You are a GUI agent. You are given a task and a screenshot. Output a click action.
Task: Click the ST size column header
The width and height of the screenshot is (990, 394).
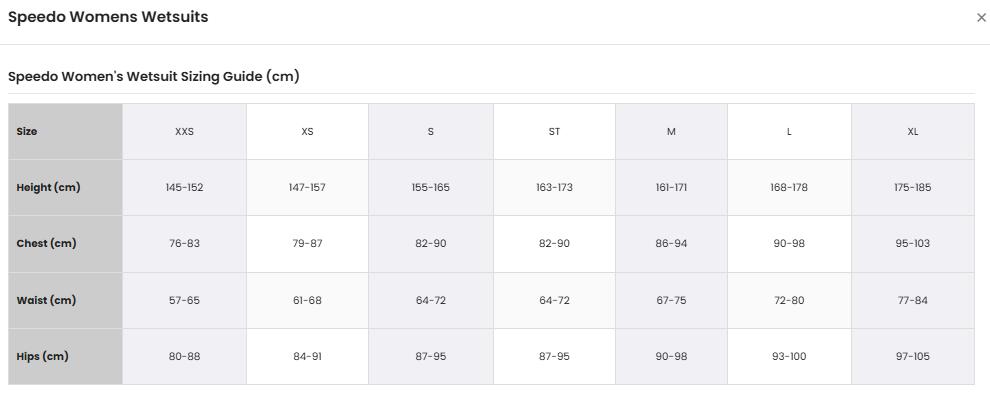[554, 131]
